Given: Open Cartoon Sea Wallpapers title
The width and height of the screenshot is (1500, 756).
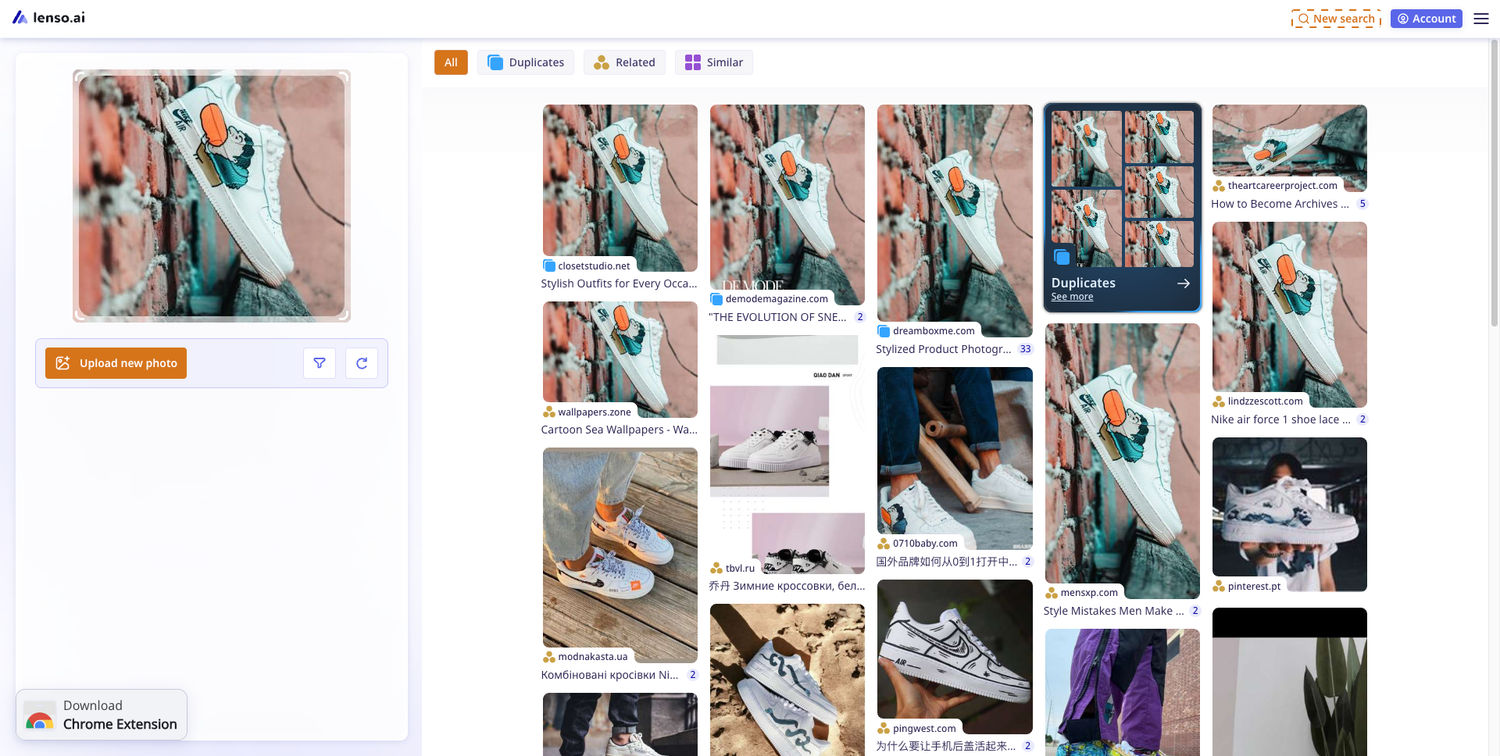Looking at the screenshot, I should pos(619,430).
